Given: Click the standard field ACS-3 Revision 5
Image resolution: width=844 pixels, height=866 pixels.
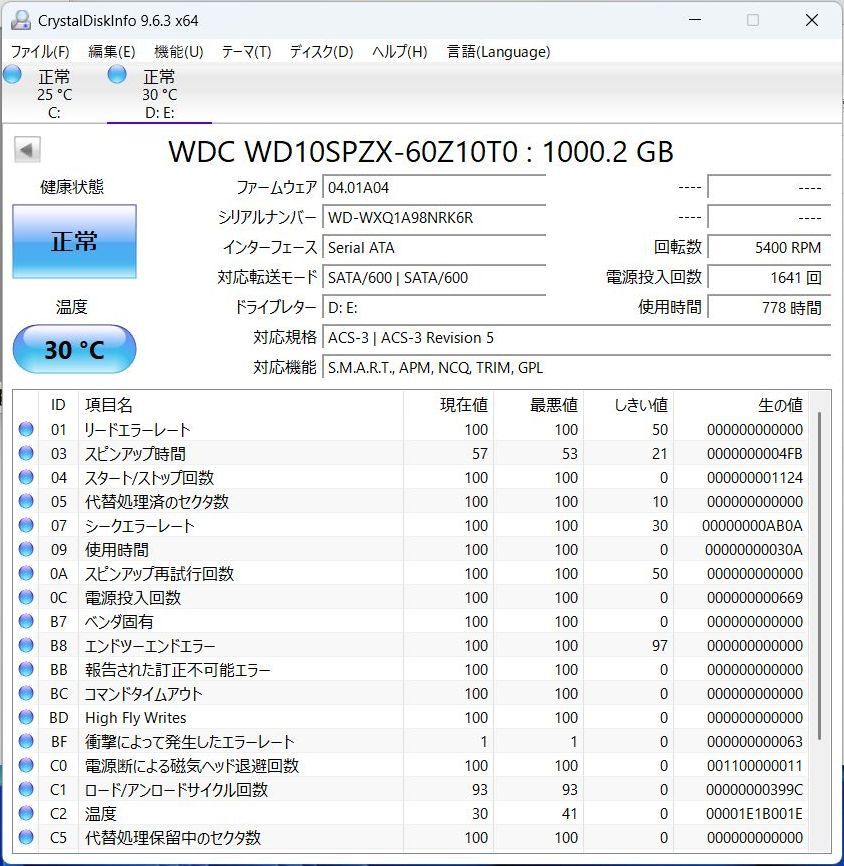Looking at the screenshot, I should pos(577,337).
